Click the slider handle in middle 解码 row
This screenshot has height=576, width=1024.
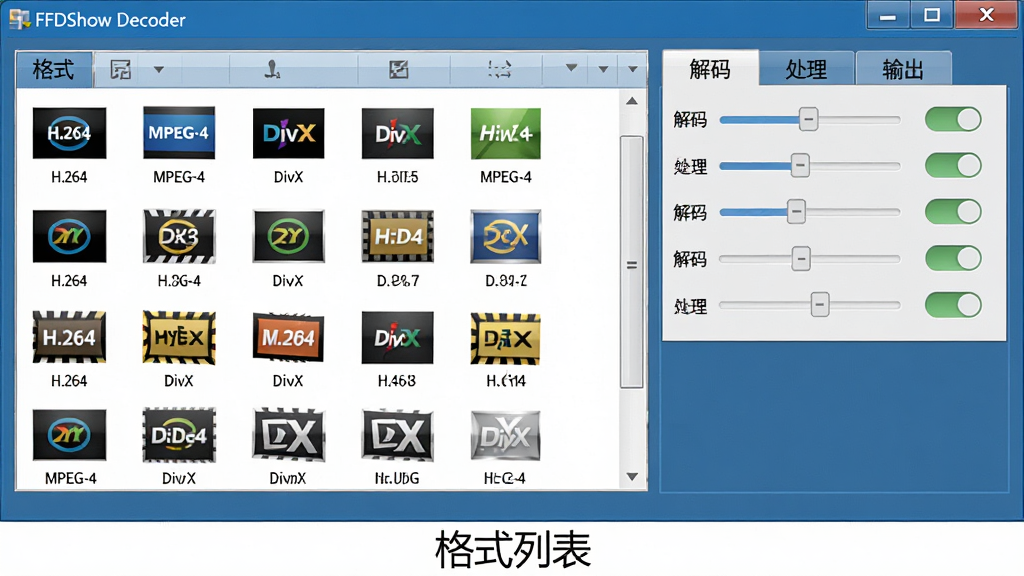(x=796, y=212)
